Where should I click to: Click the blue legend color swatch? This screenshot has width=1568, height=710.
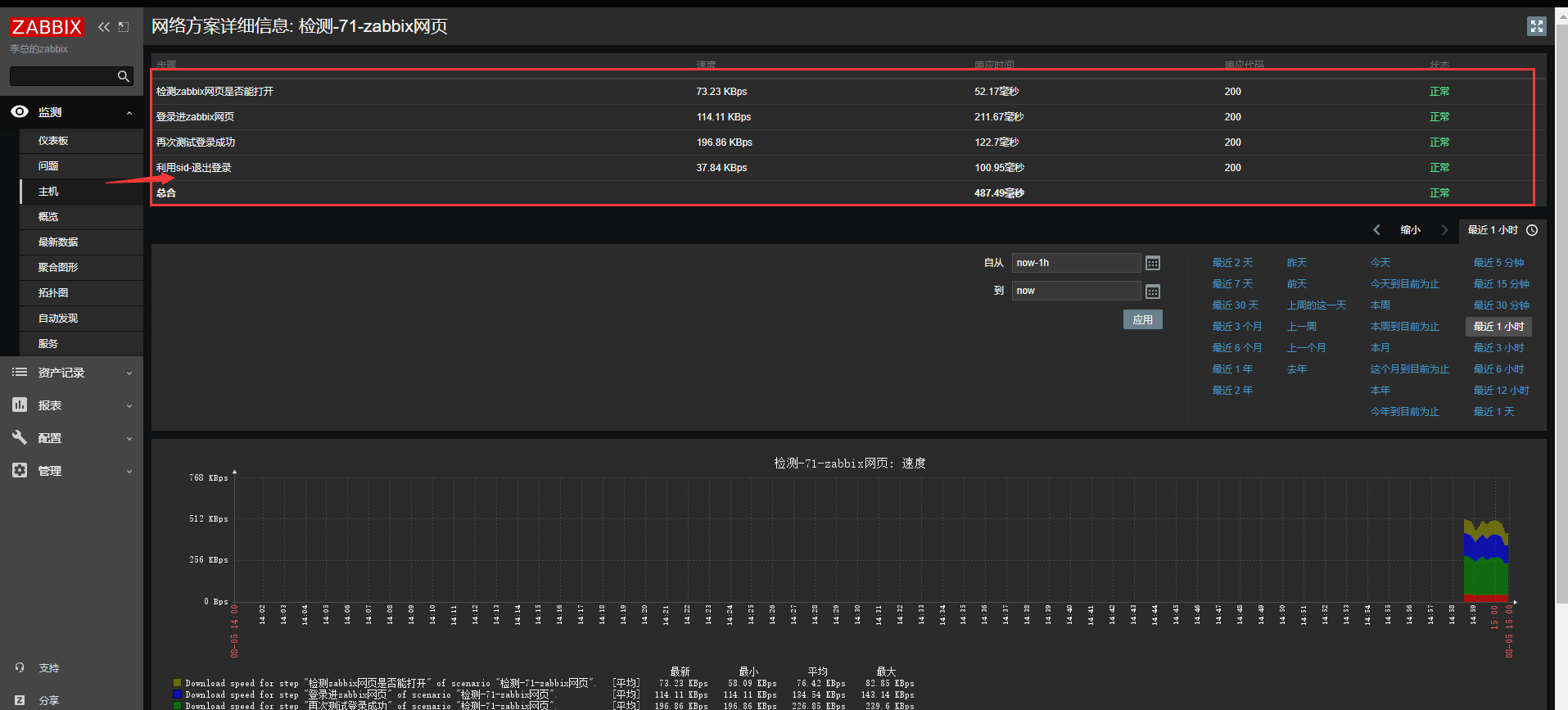pyautogui.click(x=177, y=694)
